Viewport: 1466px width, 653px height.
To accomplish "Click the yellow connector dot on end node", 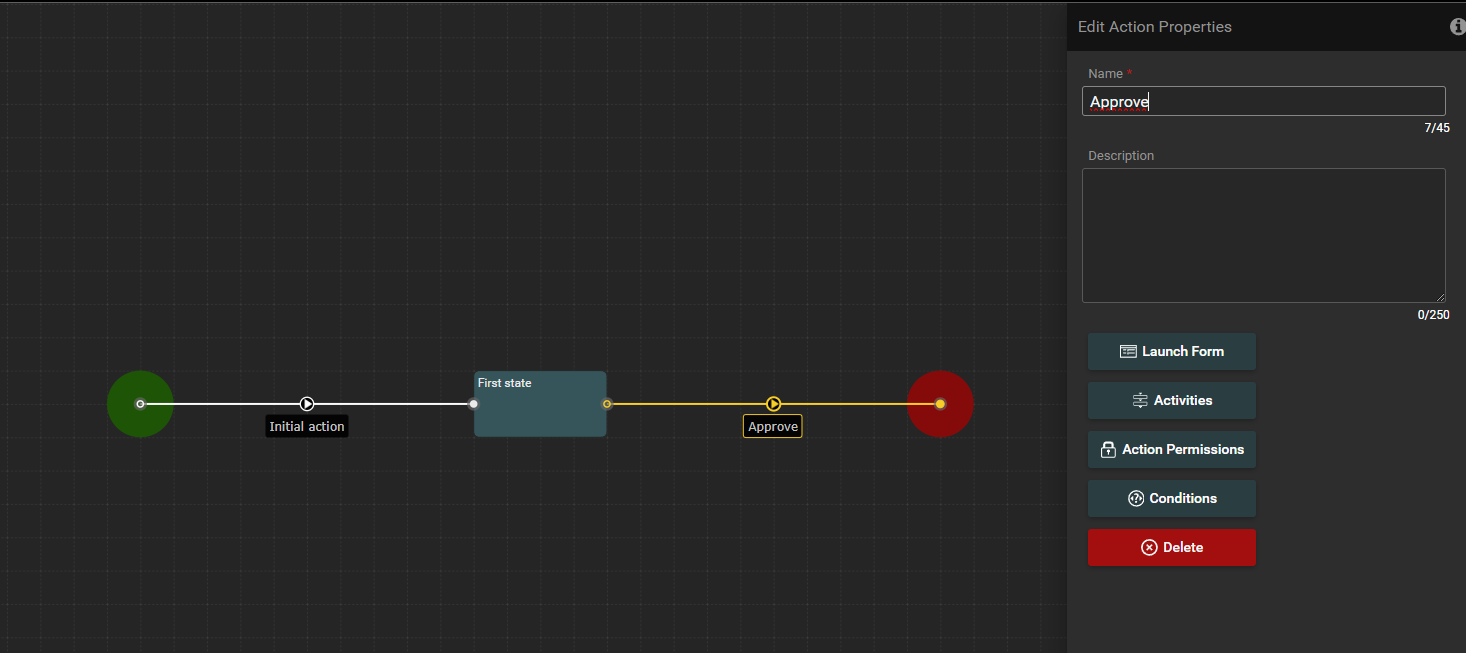I will (940, 404).
